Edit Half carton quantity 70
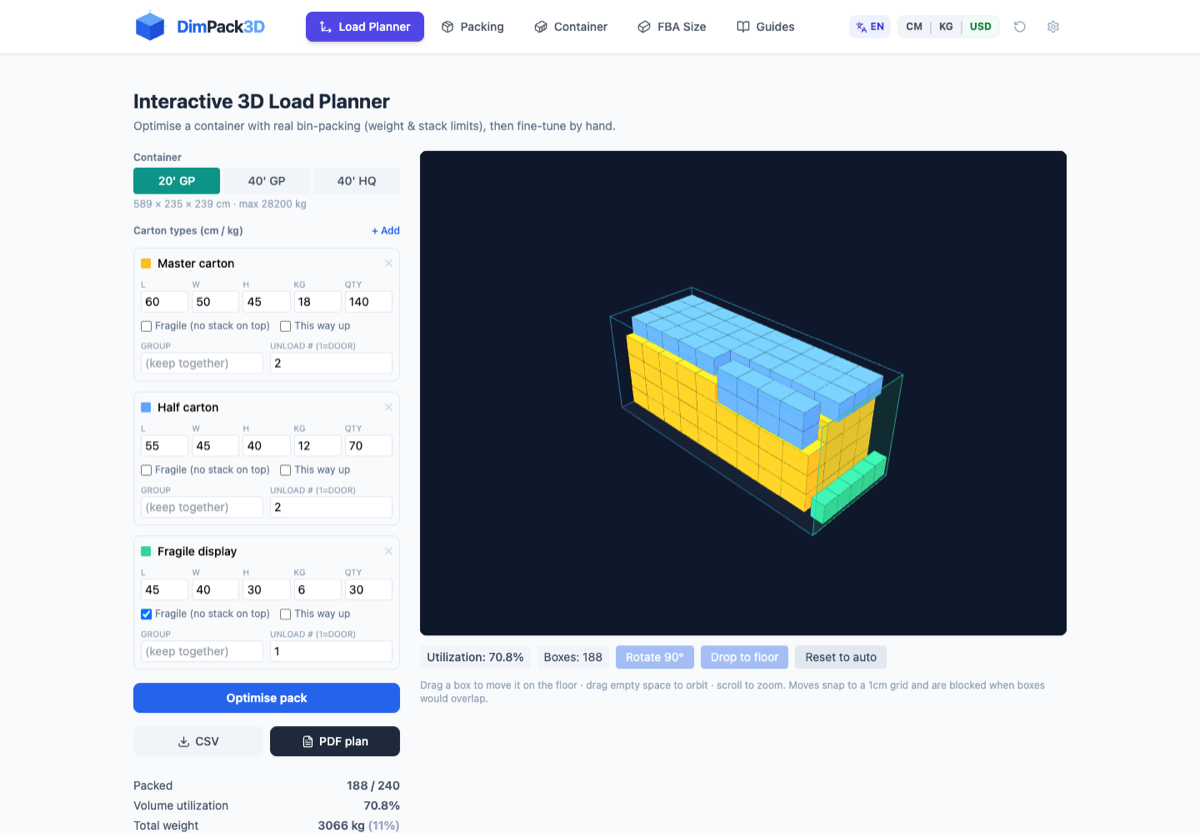The width and height of the screenshot is (1200, 833). tap(368, 446)
